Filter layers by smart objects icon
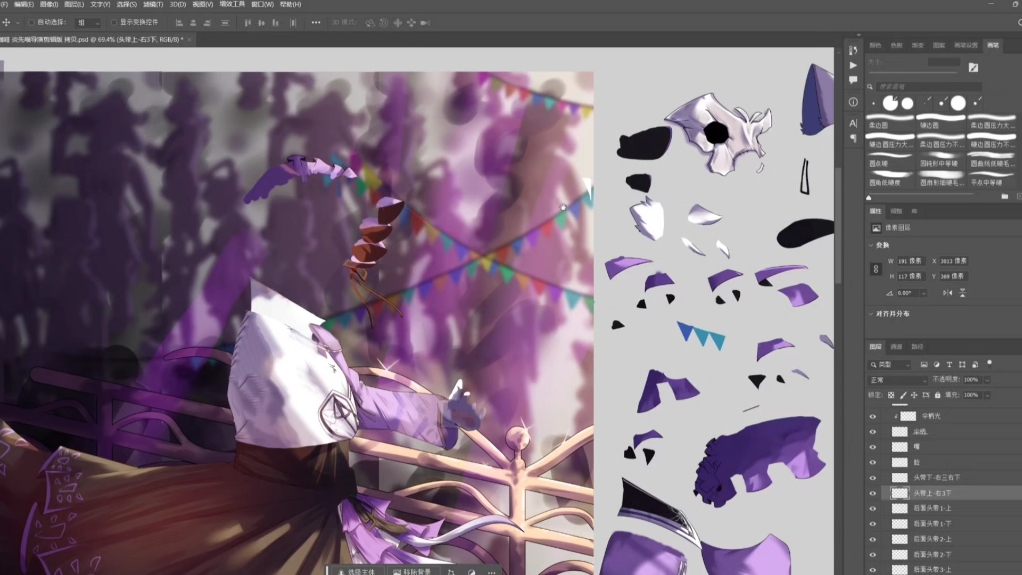Screen dimensions: 1022x575 (x=975, y=364)
